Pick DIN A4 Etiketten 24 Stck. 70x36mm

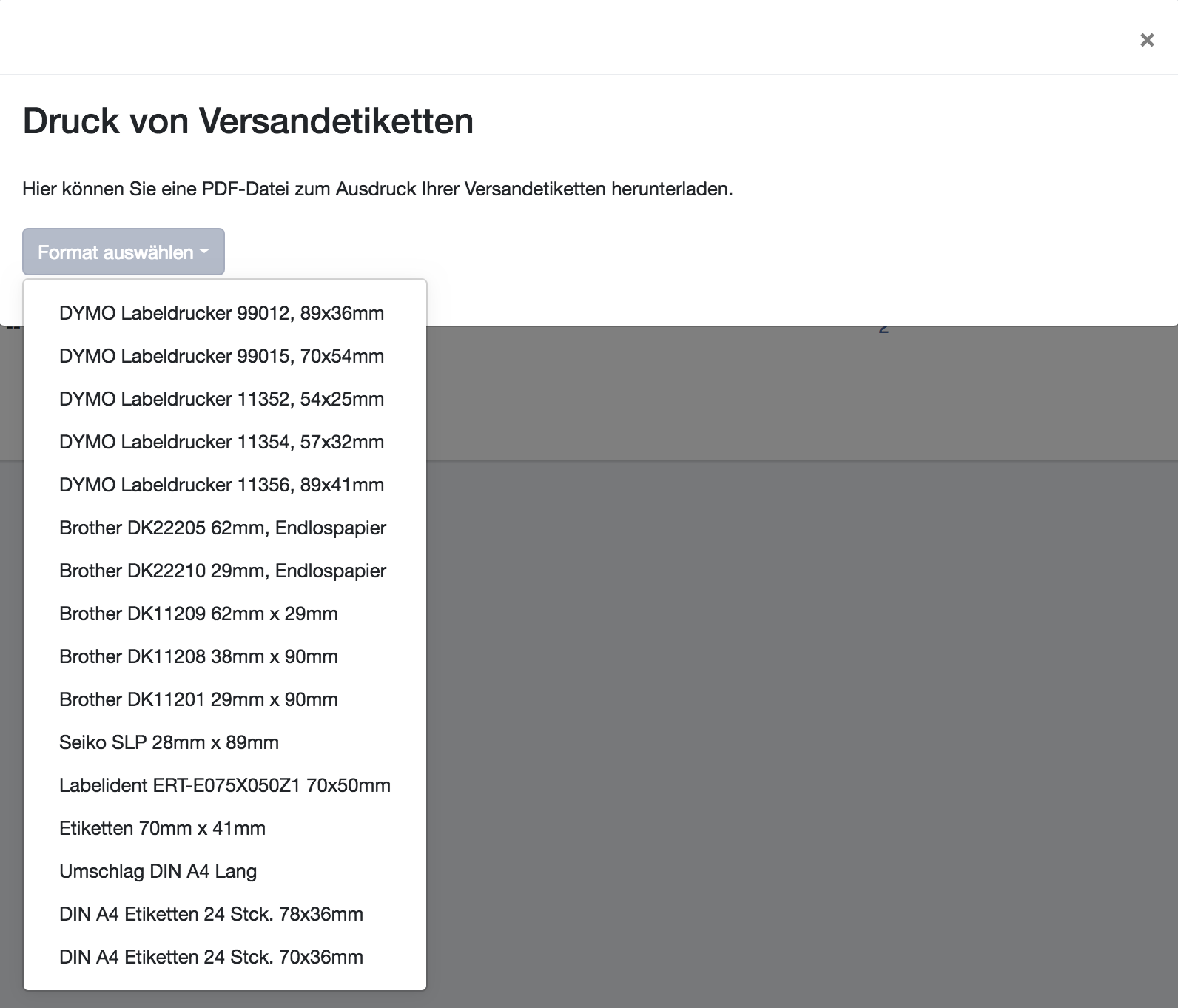pos(225,957)
